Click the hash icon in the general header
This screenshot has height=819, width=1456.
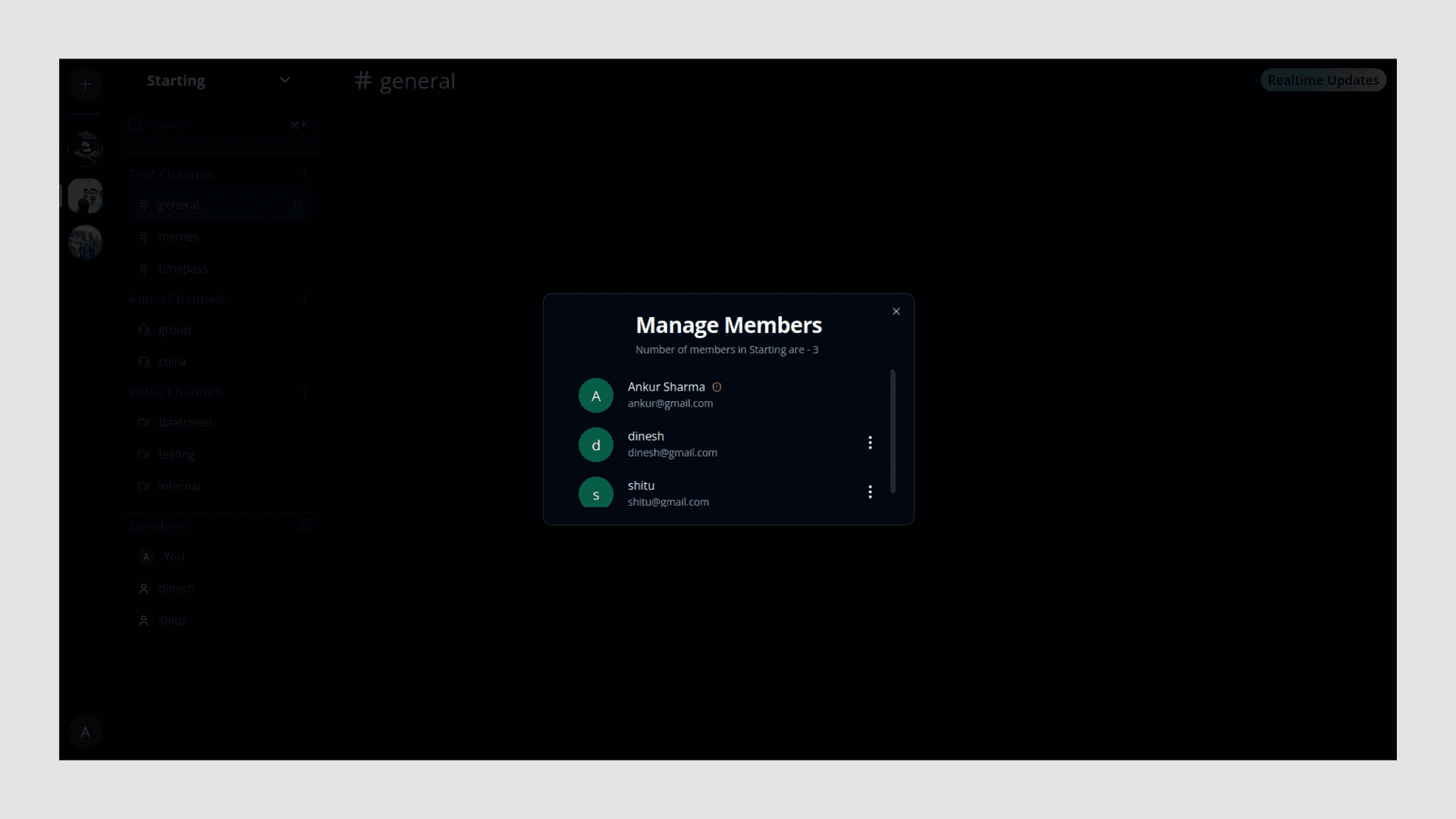tap(363, 80)
